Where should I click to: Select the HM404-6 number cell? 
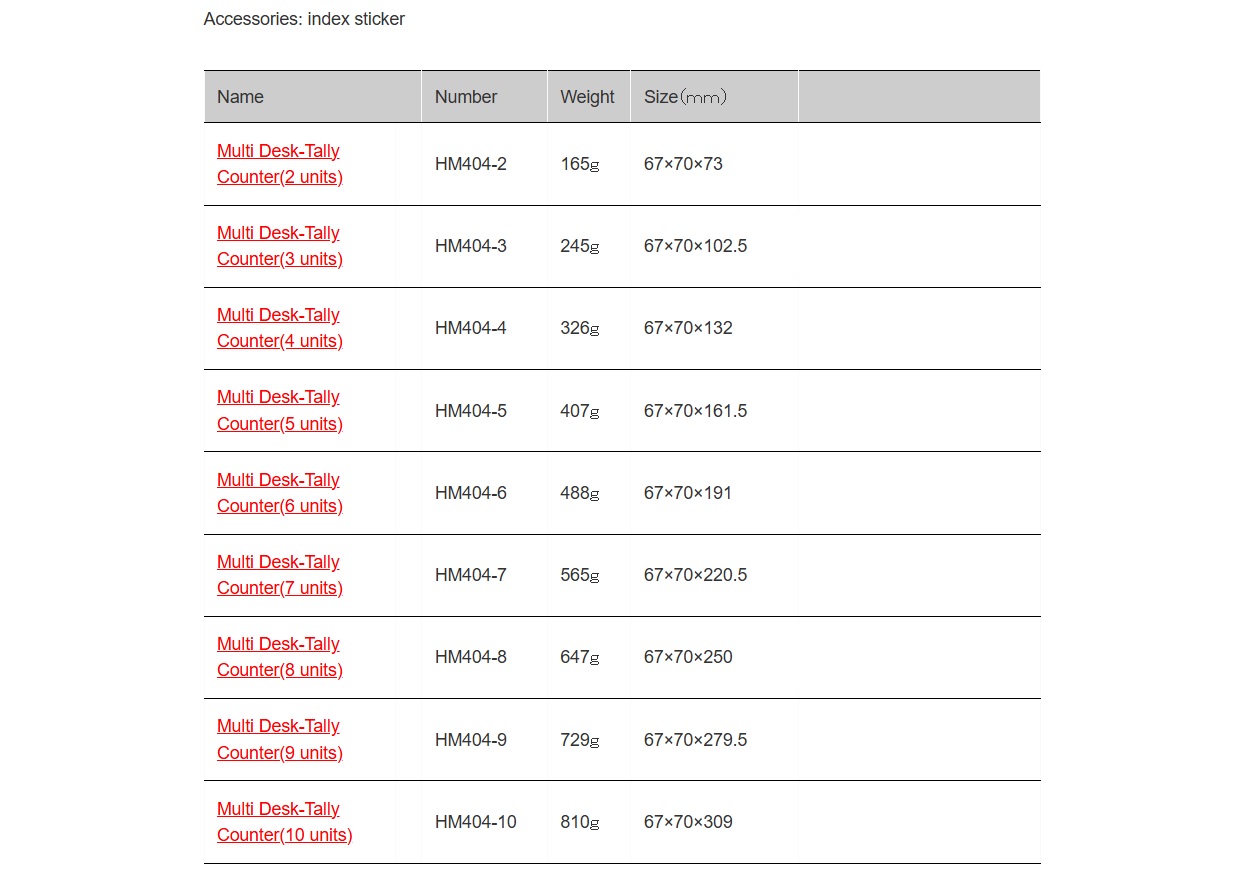pos(485,493)
